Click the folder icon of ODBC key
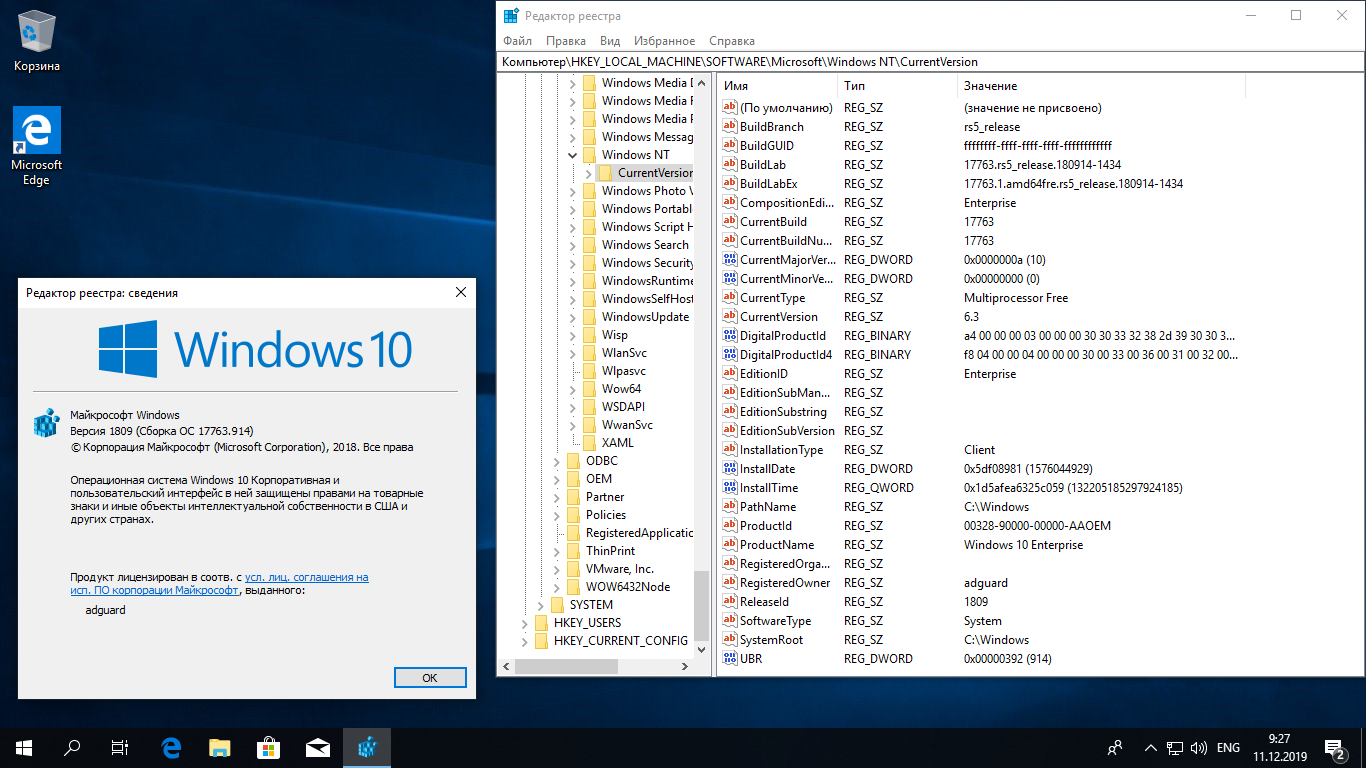The height and width of the screenshot is (768, 1366). coord(573,461)
